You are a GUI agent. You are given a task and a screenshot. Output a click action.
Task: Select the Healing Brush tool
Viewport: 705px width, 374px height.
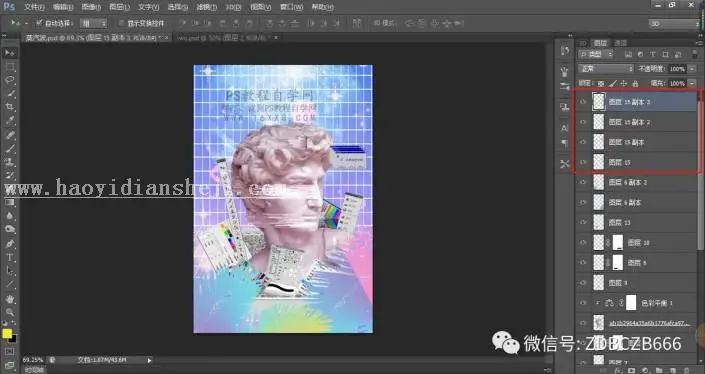coord(9,135)
